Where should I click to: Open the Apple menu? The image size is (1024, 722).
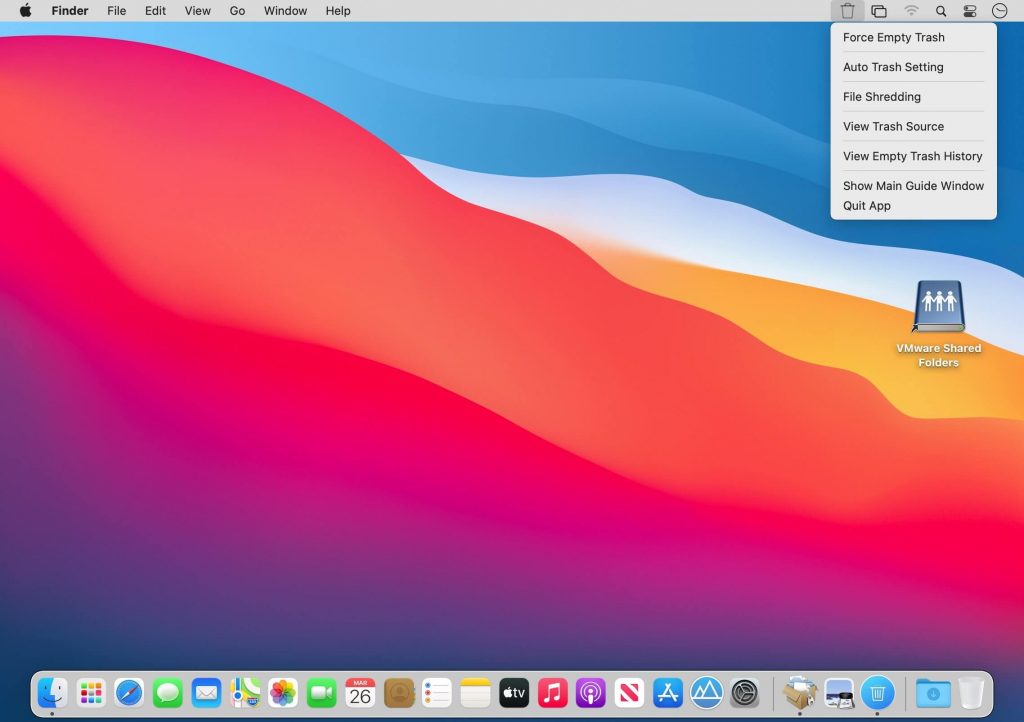pyautogui.click(x=25, y=11)
